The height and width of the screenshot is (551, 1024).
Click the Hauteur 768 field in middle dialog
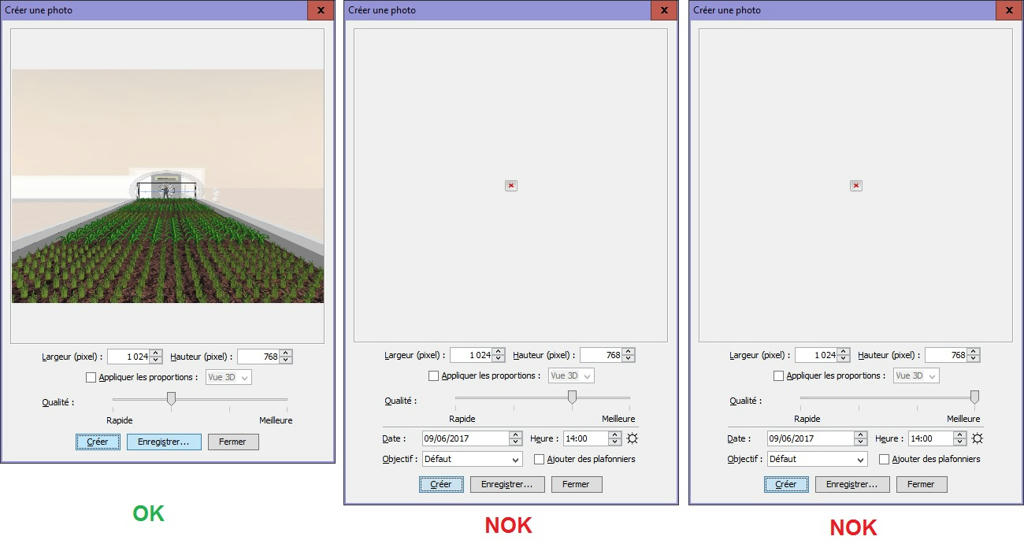pos(601,355)
